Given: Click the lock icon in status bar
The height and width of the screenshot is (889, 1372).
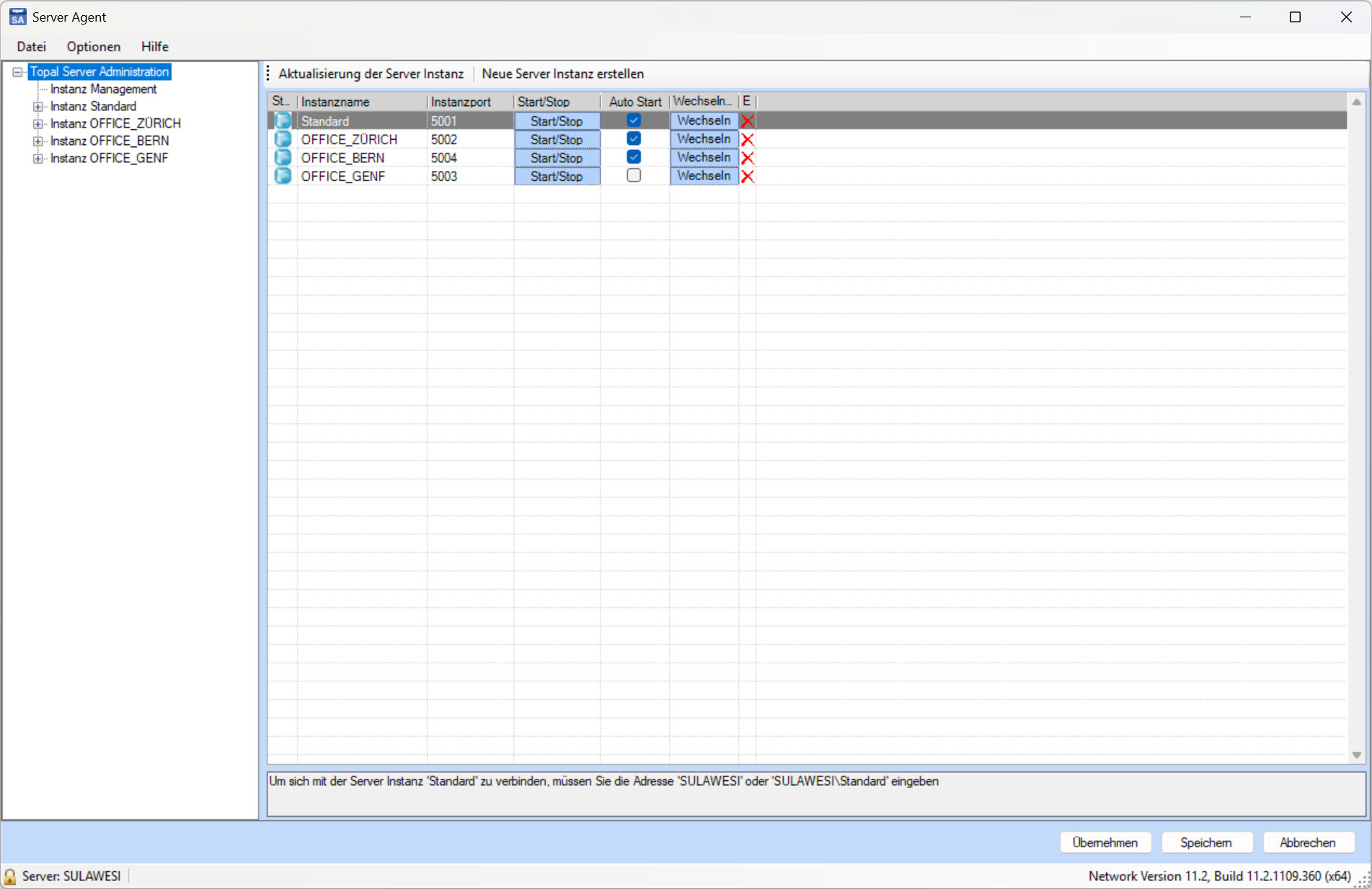Looking at the screenshot, I should pyautogui.click(x=10, y=876).
